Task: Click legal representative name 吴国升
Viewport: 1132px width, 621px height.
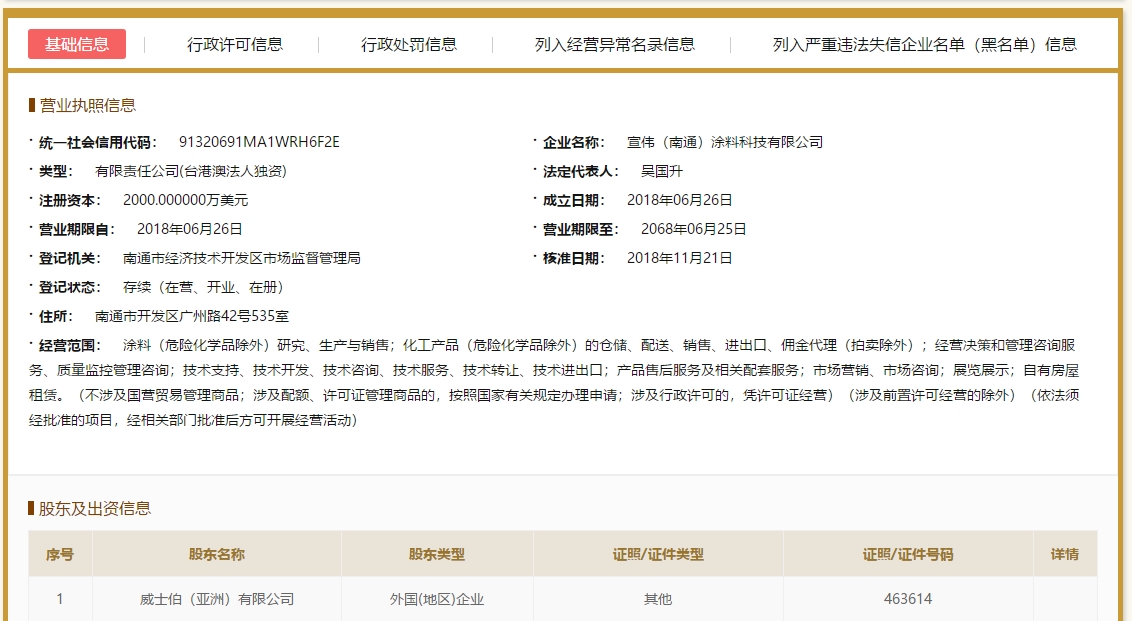Action: (662, 171)
